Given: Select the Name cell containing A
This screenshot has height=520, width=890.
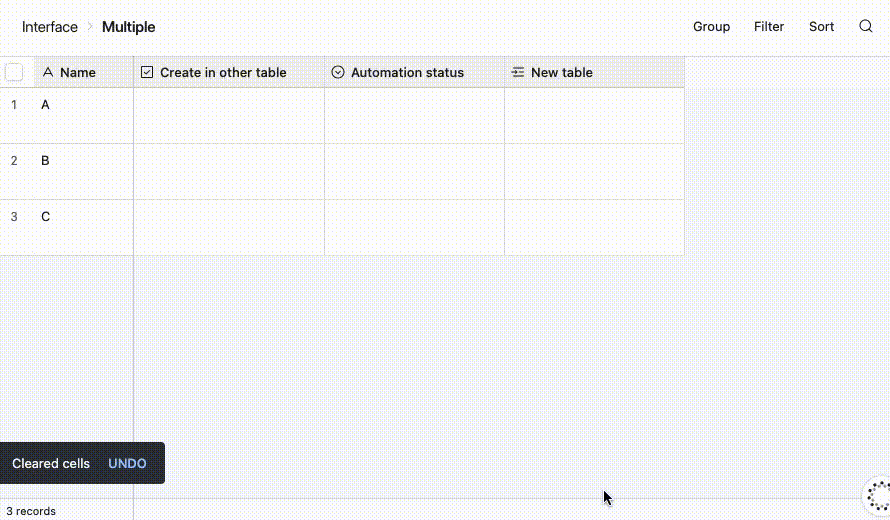Looking at the screenshot, I should pos(83,115).
